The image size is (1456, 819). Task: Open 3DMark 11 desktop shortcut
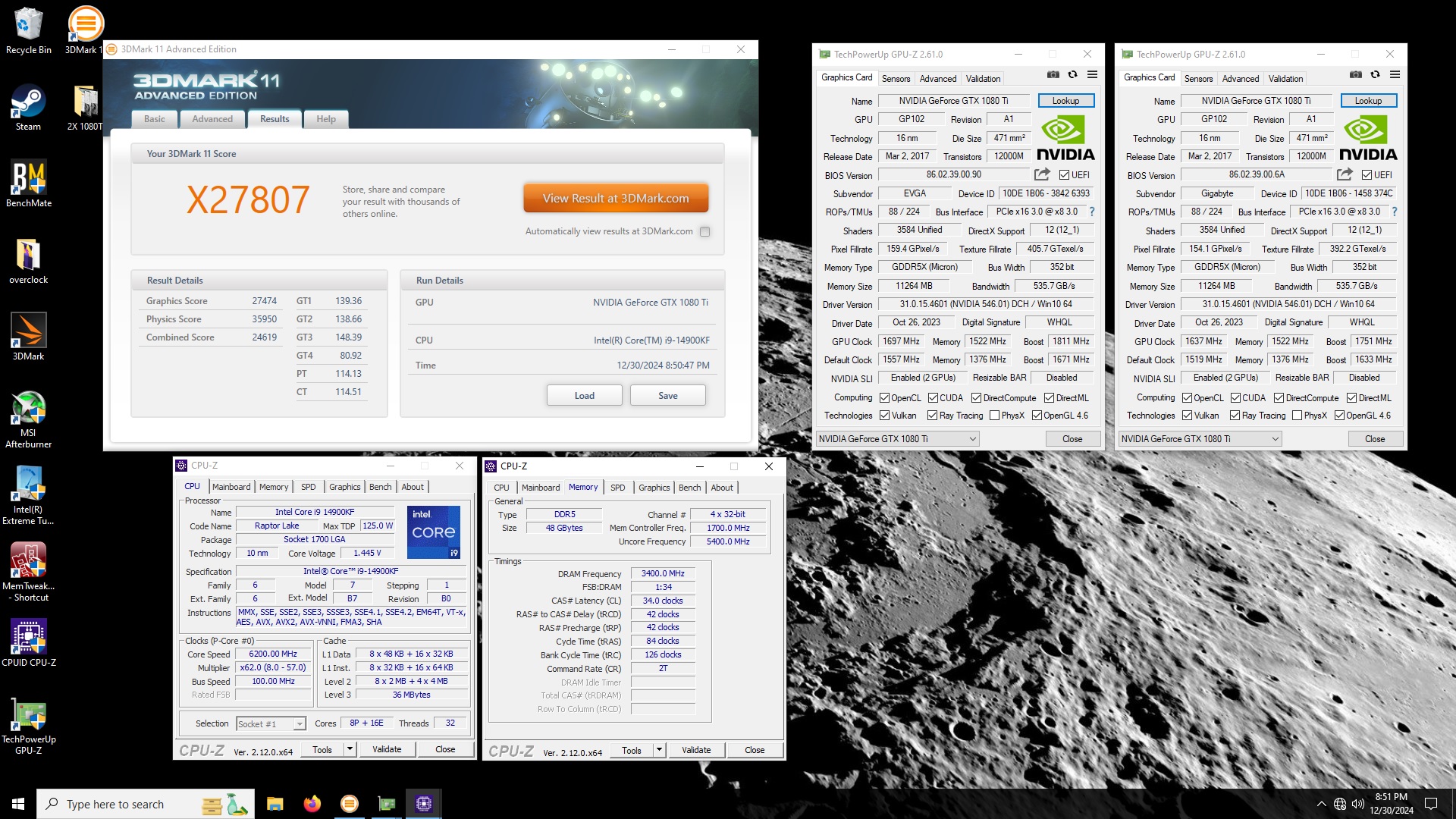coord(83,31)
